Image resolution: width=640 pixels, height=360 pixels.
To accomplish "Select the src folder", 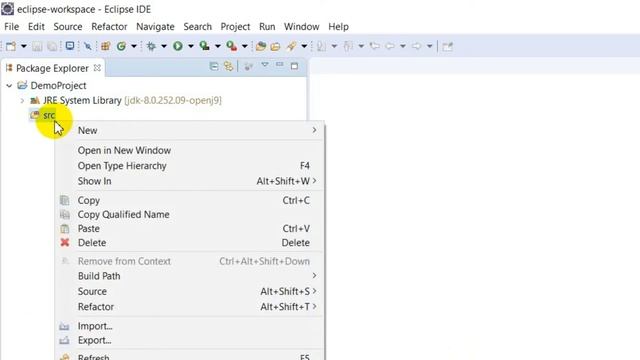I will click(49, 115).
